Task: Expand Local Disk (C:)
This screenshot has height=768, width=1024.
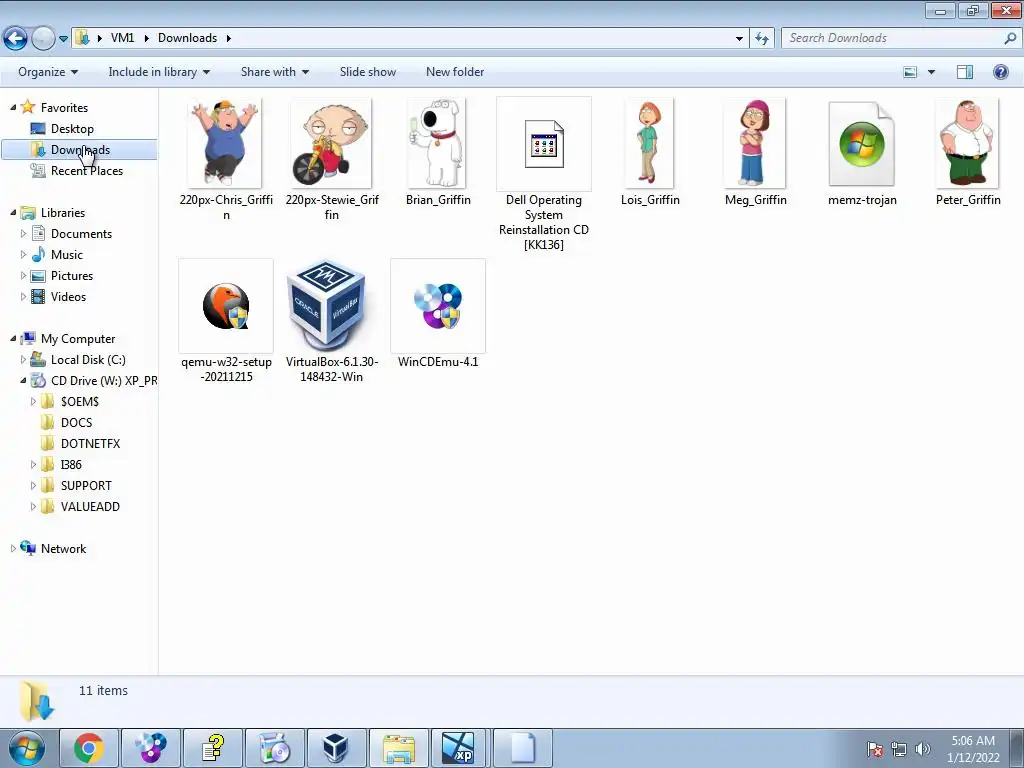Action: [x=24, y=360]
